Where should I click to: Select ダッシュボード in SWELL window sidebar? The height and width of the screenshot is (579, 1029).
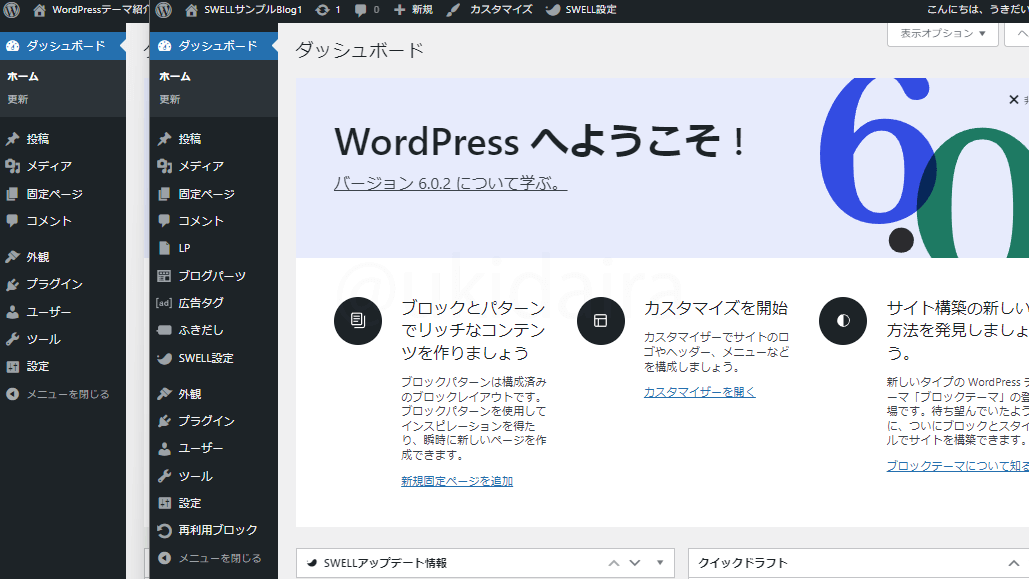[214, 46]
